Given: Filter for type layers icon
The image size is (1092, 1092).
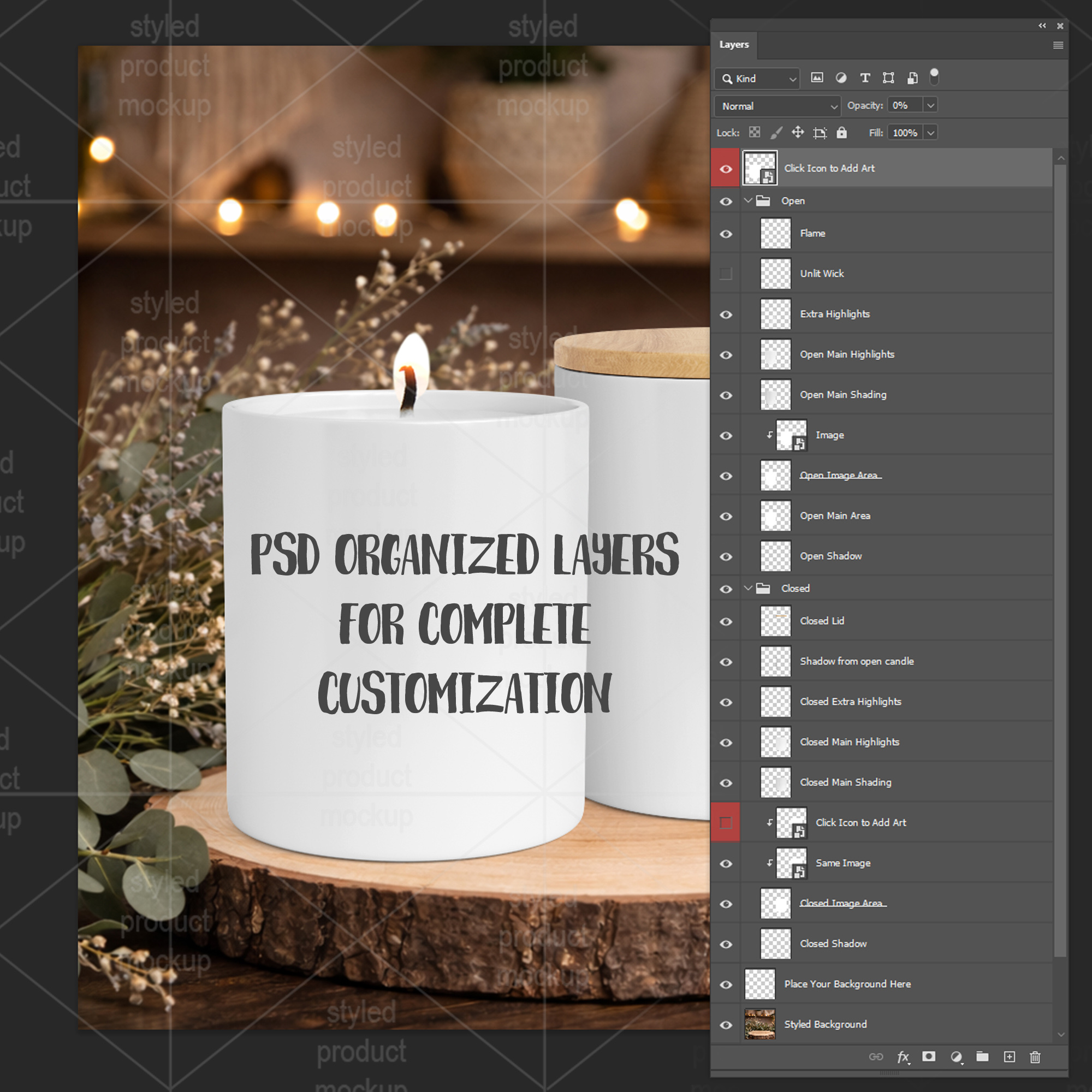Looking at the screenshot, I should (865, 78).
